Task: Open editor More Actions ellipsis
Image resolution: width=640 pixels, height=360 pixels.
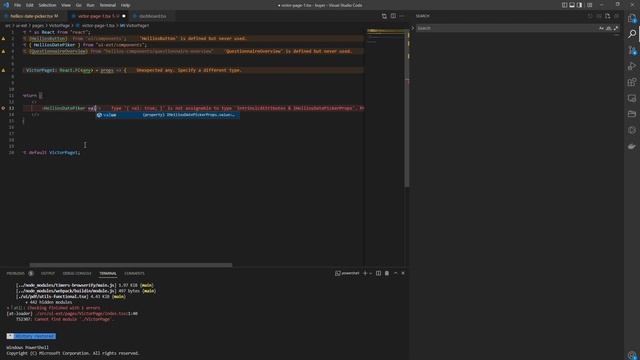Action: click(x=402, y=16)
